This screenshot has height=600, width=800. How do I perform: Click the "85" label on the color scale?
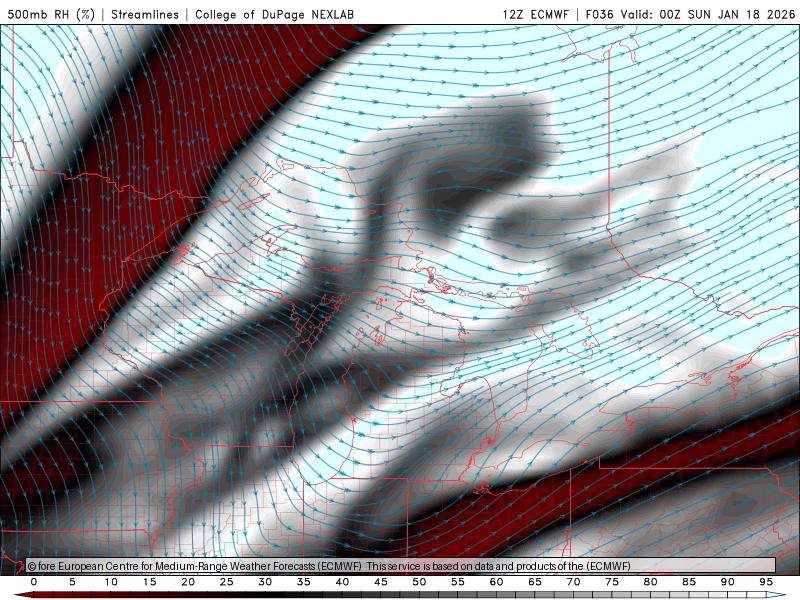pos(689,582)
